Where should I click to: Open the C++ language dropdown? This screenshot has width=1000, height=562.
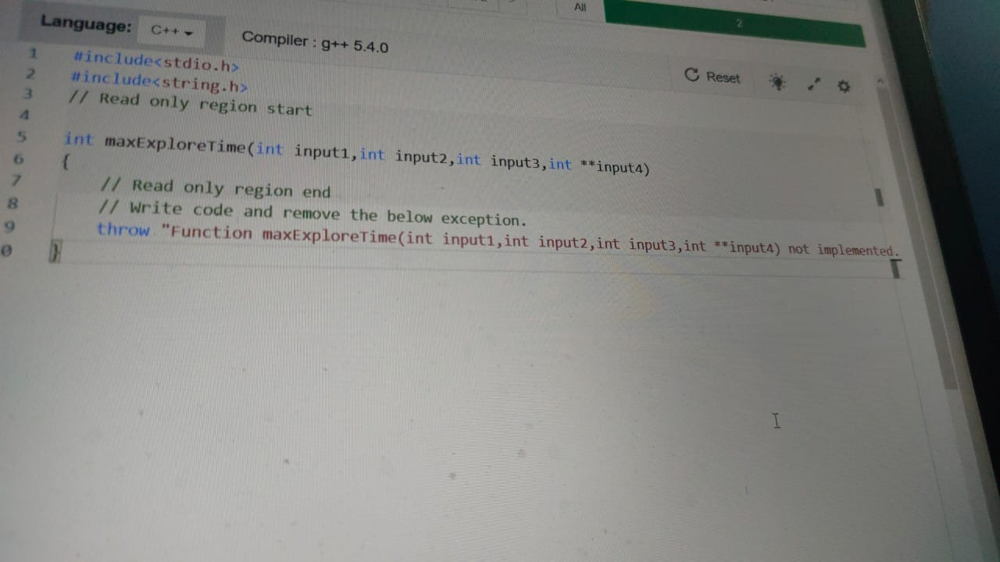pyautogui.click(x=171, y=31)
